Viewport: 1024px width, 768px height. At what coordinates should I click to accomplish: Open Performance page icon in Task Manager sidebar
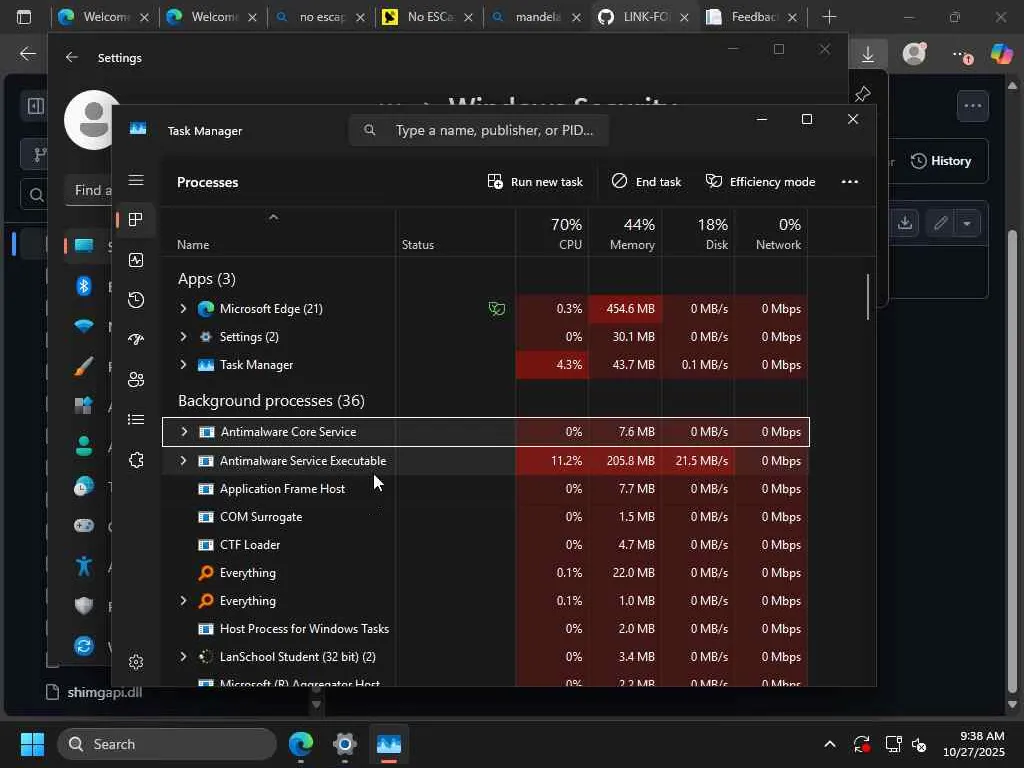point(136,260)
